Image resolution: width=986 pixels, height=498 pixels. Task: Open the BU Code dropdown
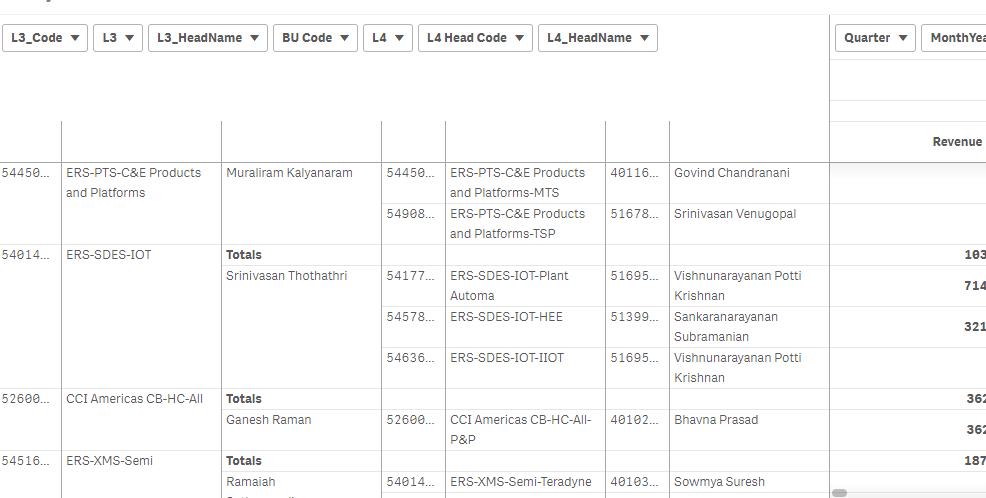[x=314, y=38]
